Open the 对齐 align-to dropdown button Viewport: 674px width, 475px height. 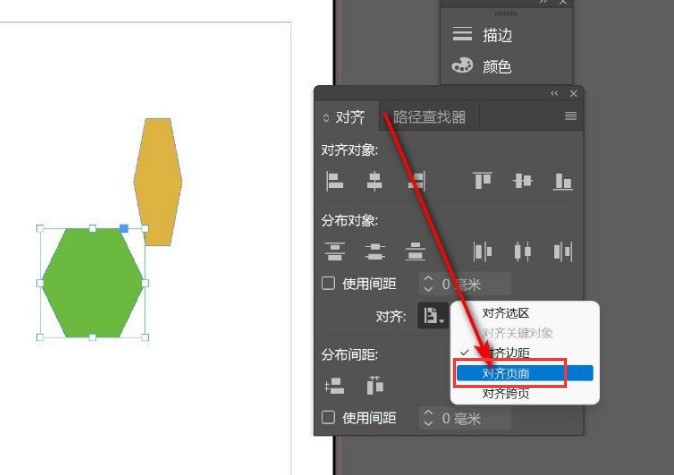[x=434, y=316]
